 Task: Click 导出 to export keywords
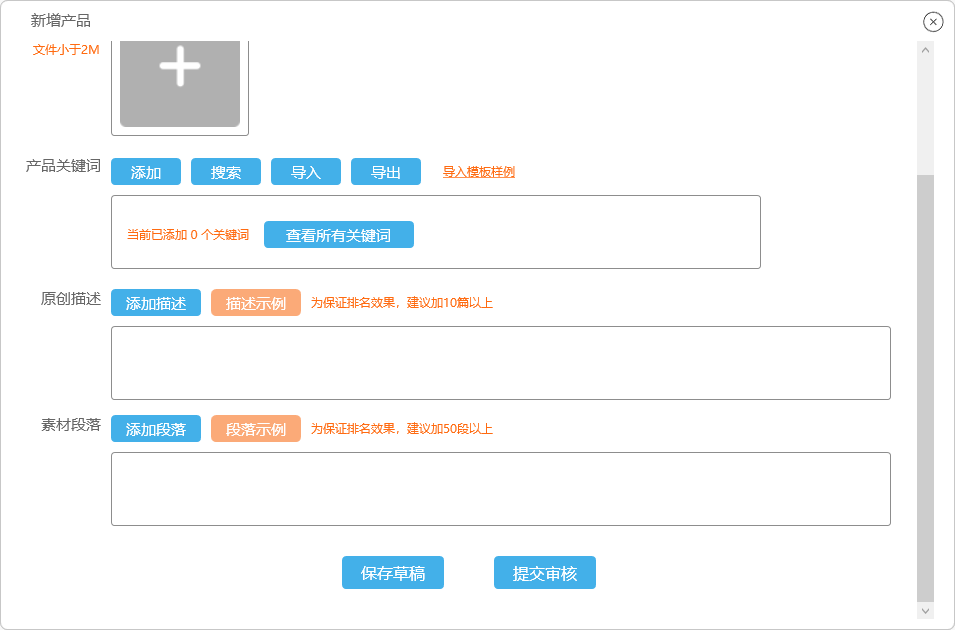[x=386, y=172]
